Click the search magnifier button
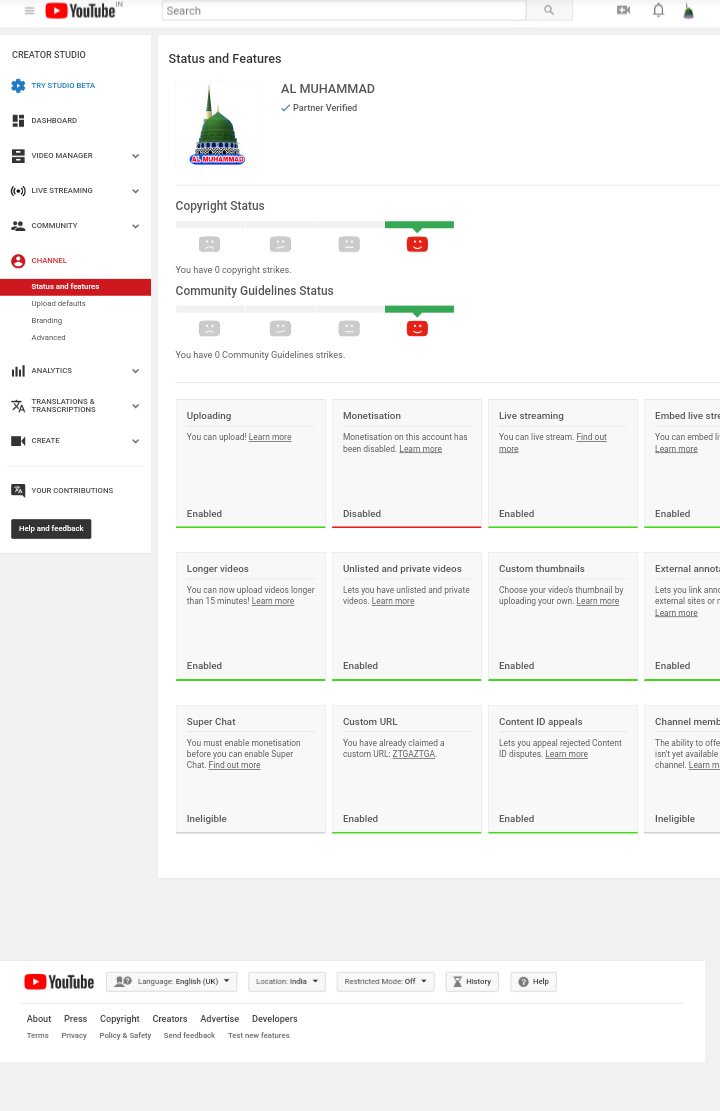The height and width of the screenshot is (1111, 720). pyautogui.click(x=549, y=11)
